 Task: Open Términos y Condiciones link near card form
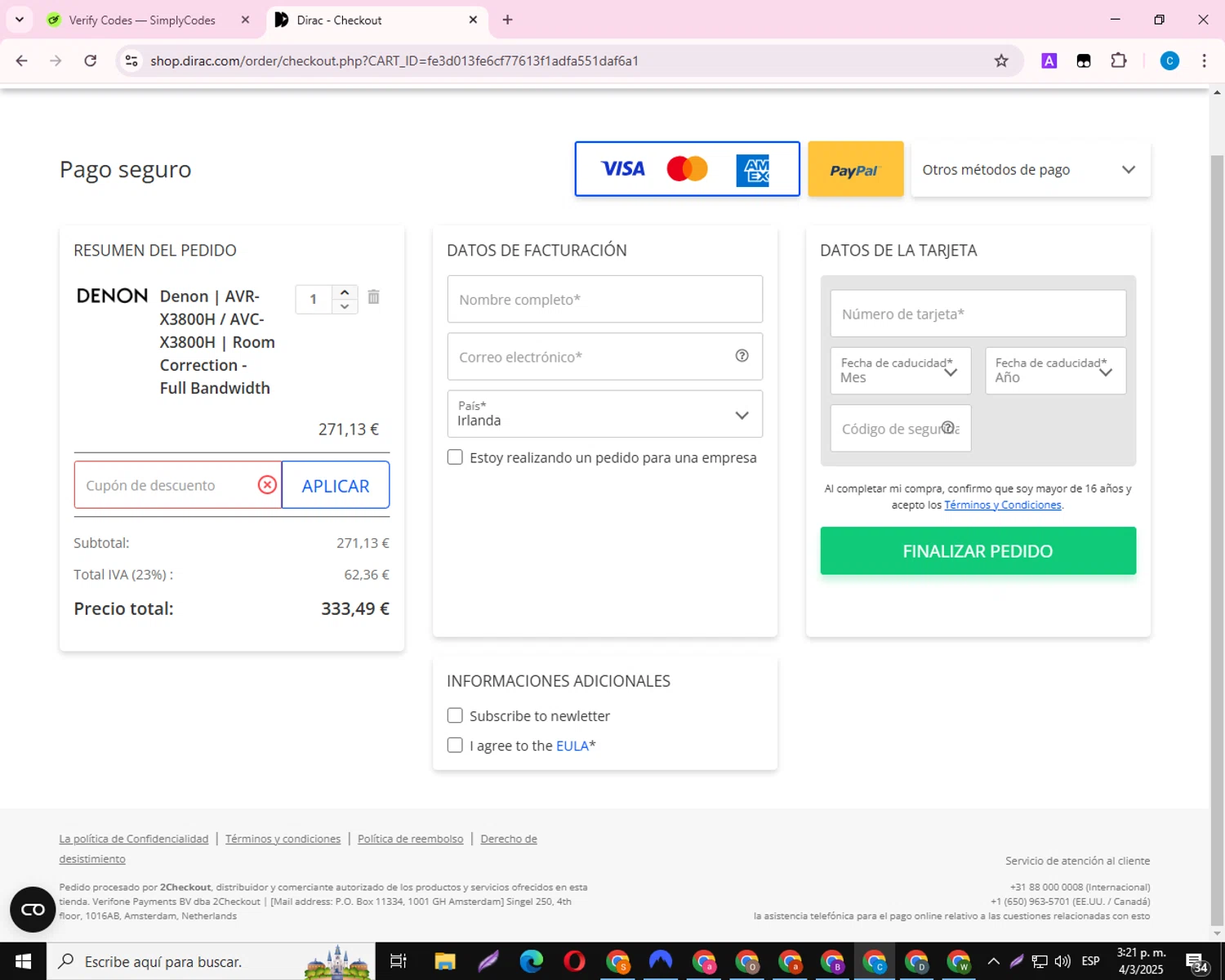pyautogui.click(x=1002, y=506)
